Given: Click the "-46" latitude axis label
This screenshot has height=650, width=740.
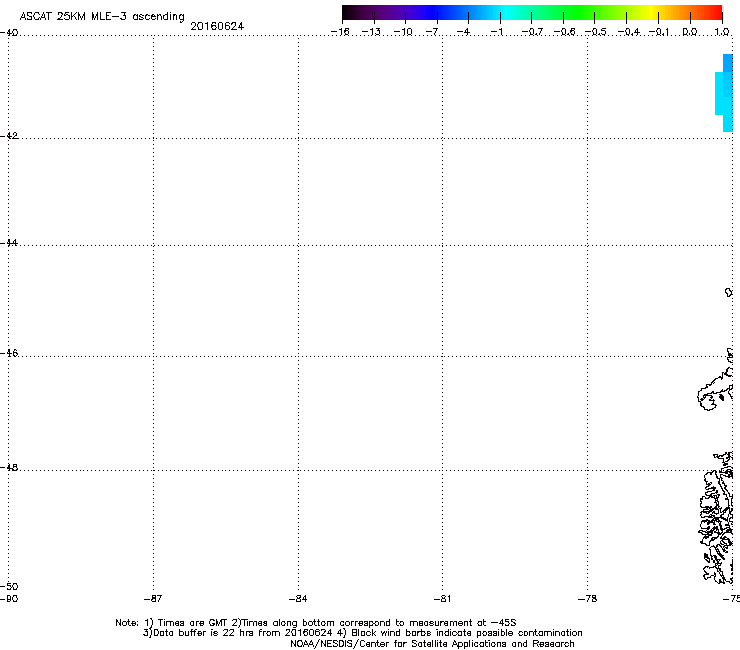Looking at the screenshot, I should click(x=9, y=353).
